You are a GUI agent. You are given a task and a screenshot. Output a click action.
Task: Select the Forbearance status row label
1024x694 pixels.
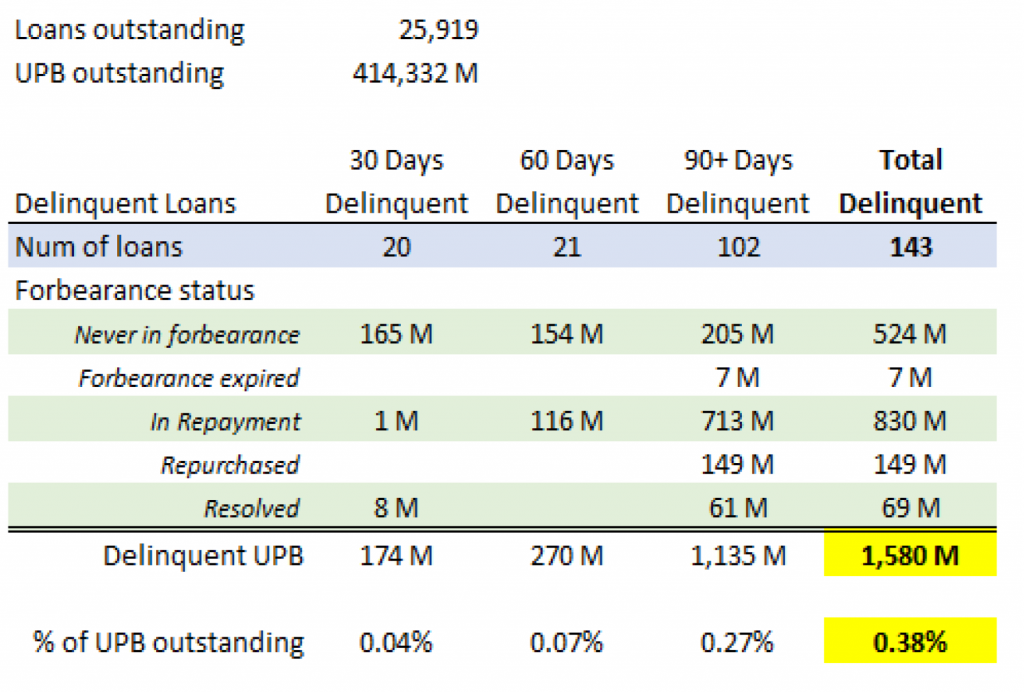coord(134,291)
